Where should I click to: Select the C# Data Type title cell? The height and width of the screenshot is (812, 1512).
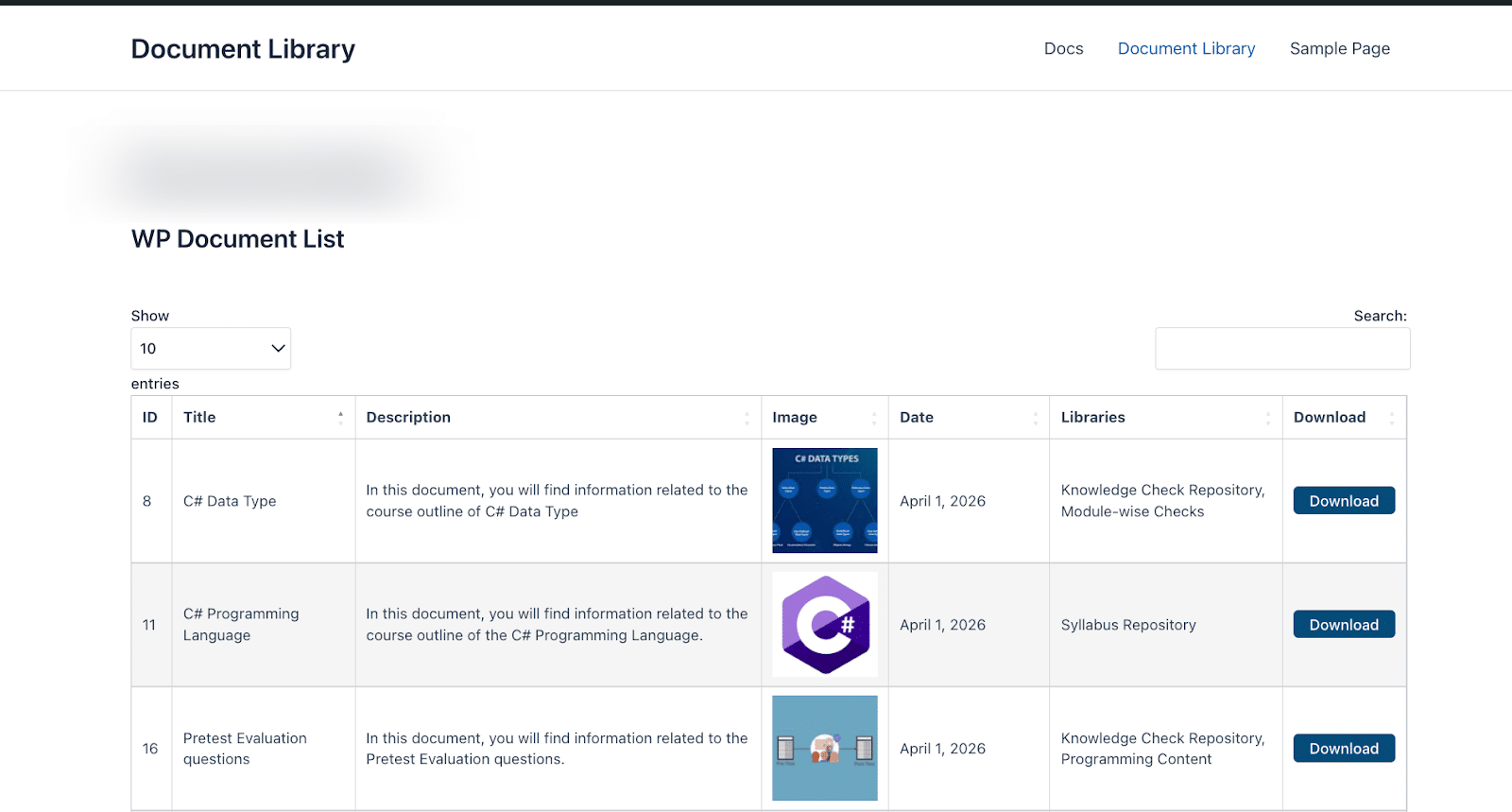264,501
